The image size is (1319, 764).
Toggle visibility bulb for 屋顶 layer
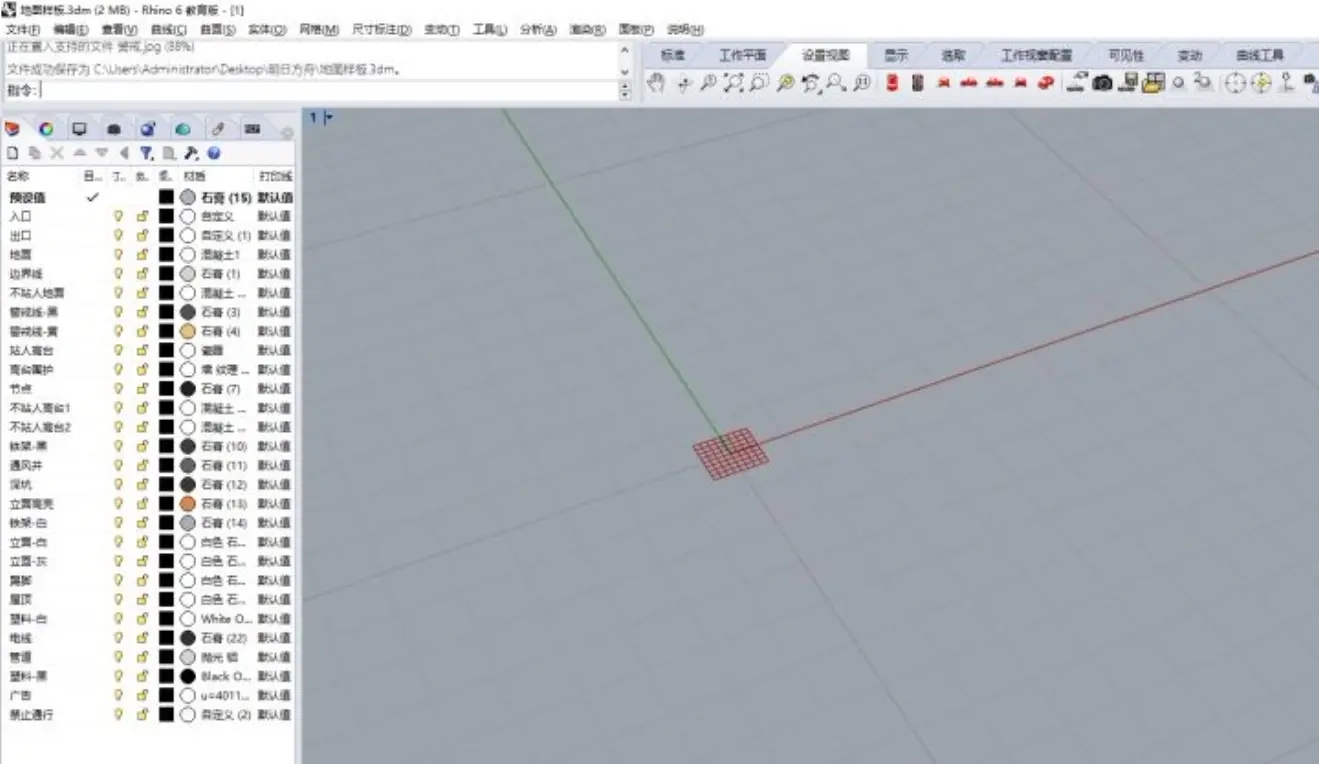118,599
